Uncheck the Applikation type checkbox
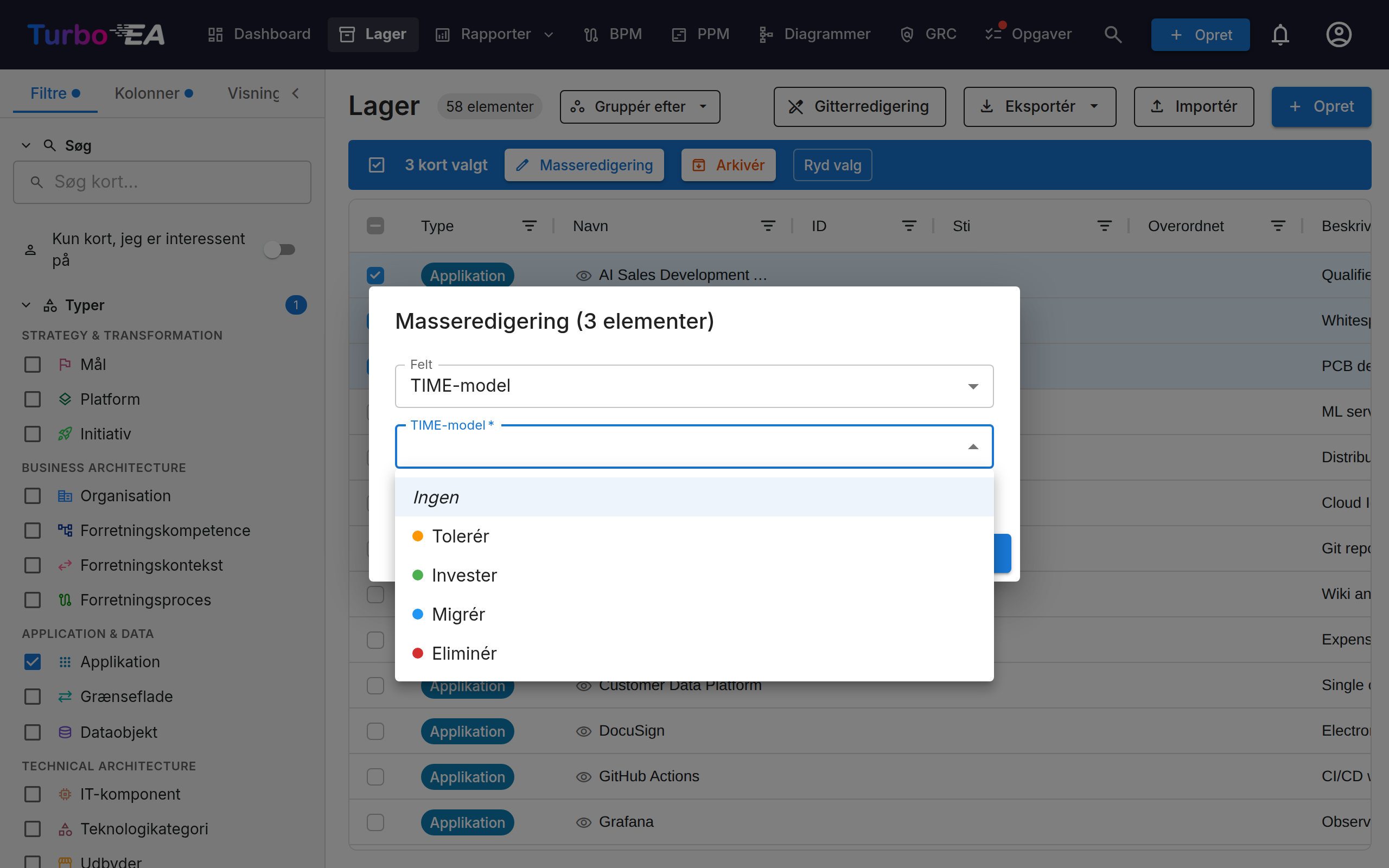This screenshot has width=1389, height=868. click(x=33, y=662)
